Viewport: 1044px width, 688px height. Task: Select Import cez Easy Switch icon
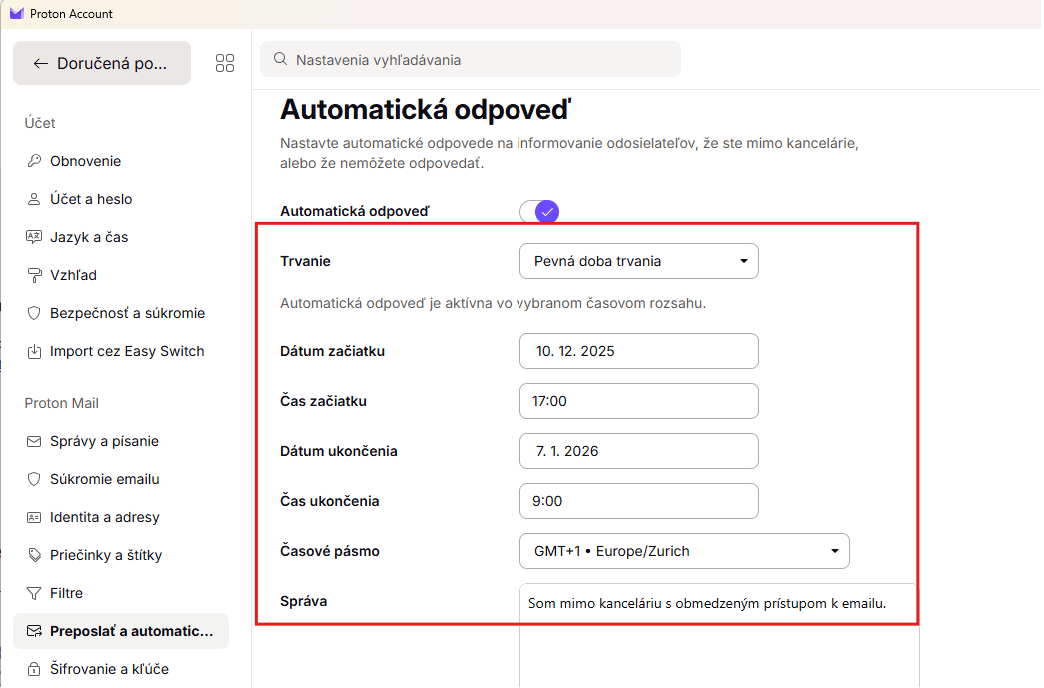pyautogui.click(x=34, y=351)
